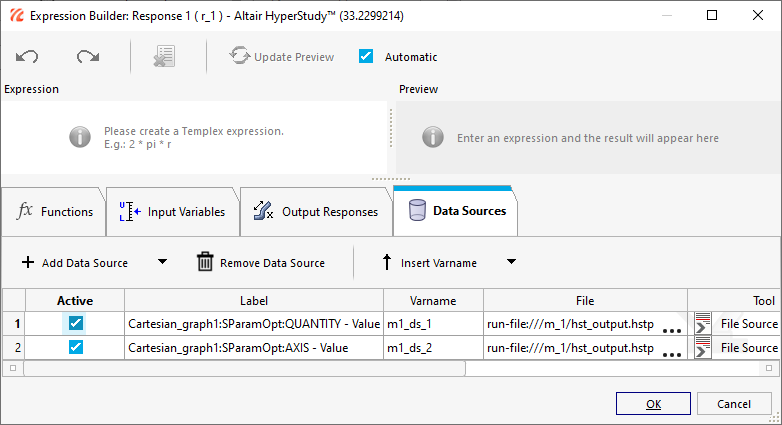Click the Insert Varname up-arrow icon
Screen dimensions: 782x425
387,263
